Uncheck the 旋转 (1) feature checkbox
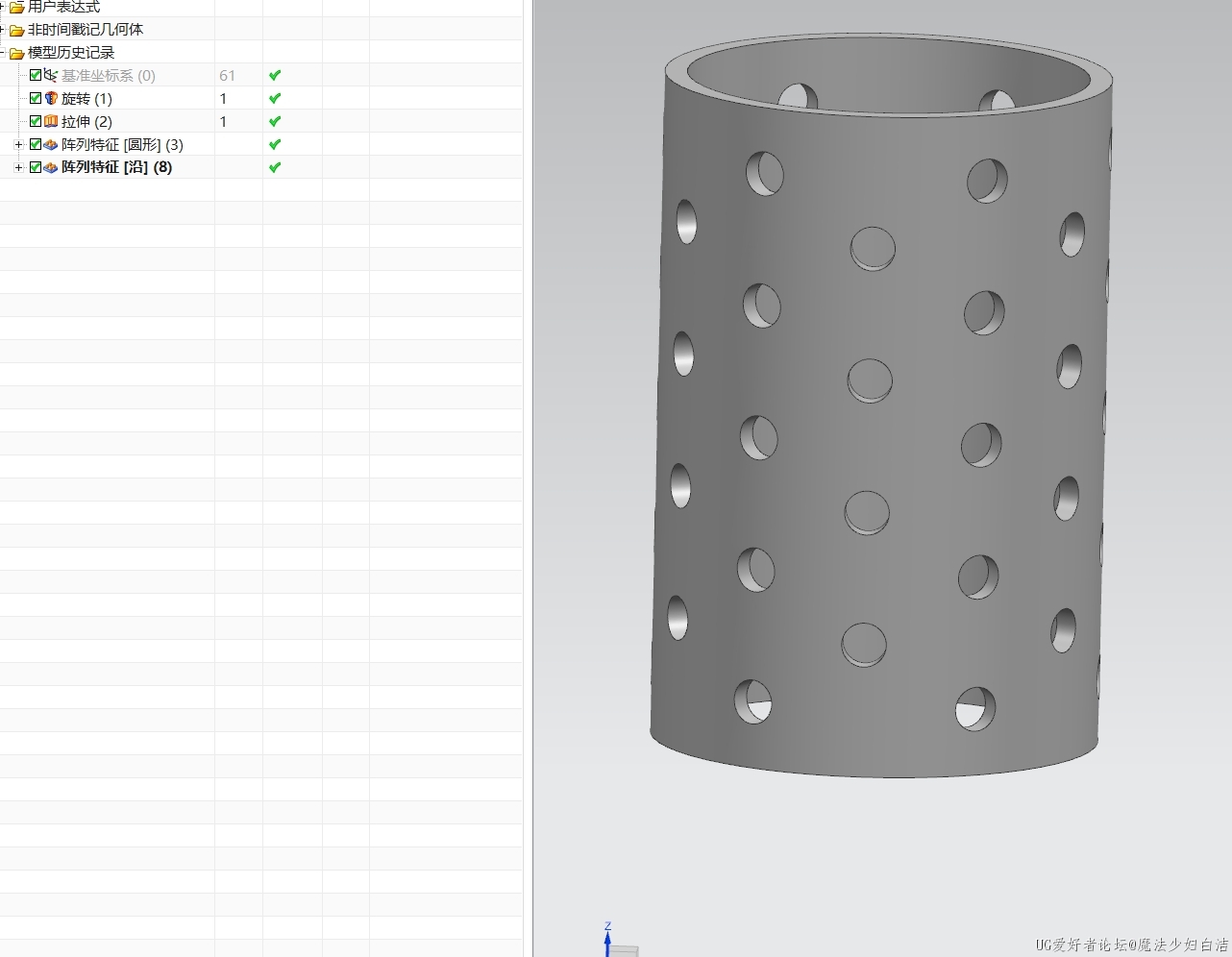 tap(36, 98)
